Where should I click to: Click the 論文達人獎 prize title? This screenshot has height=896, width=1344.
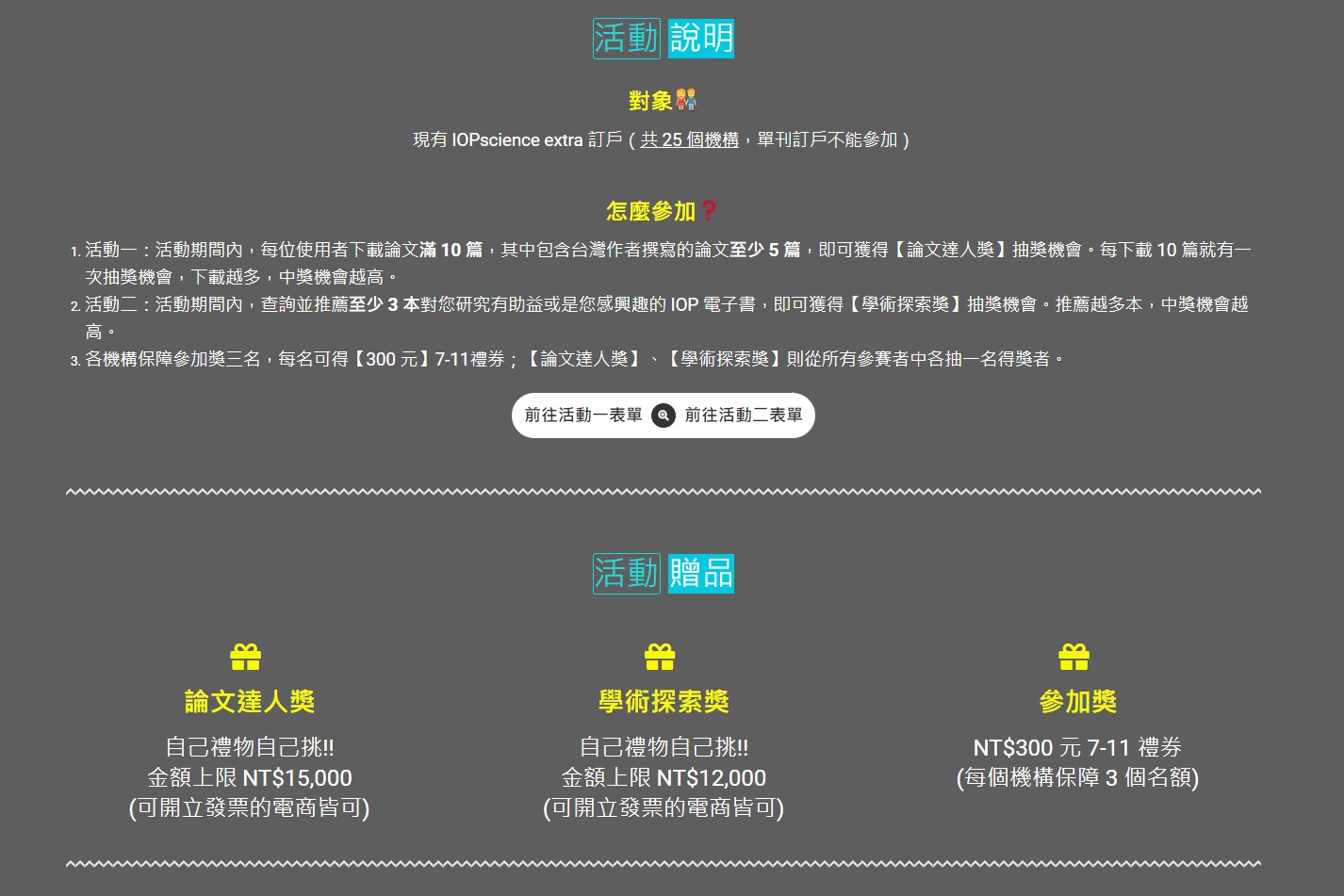[249, 701]
